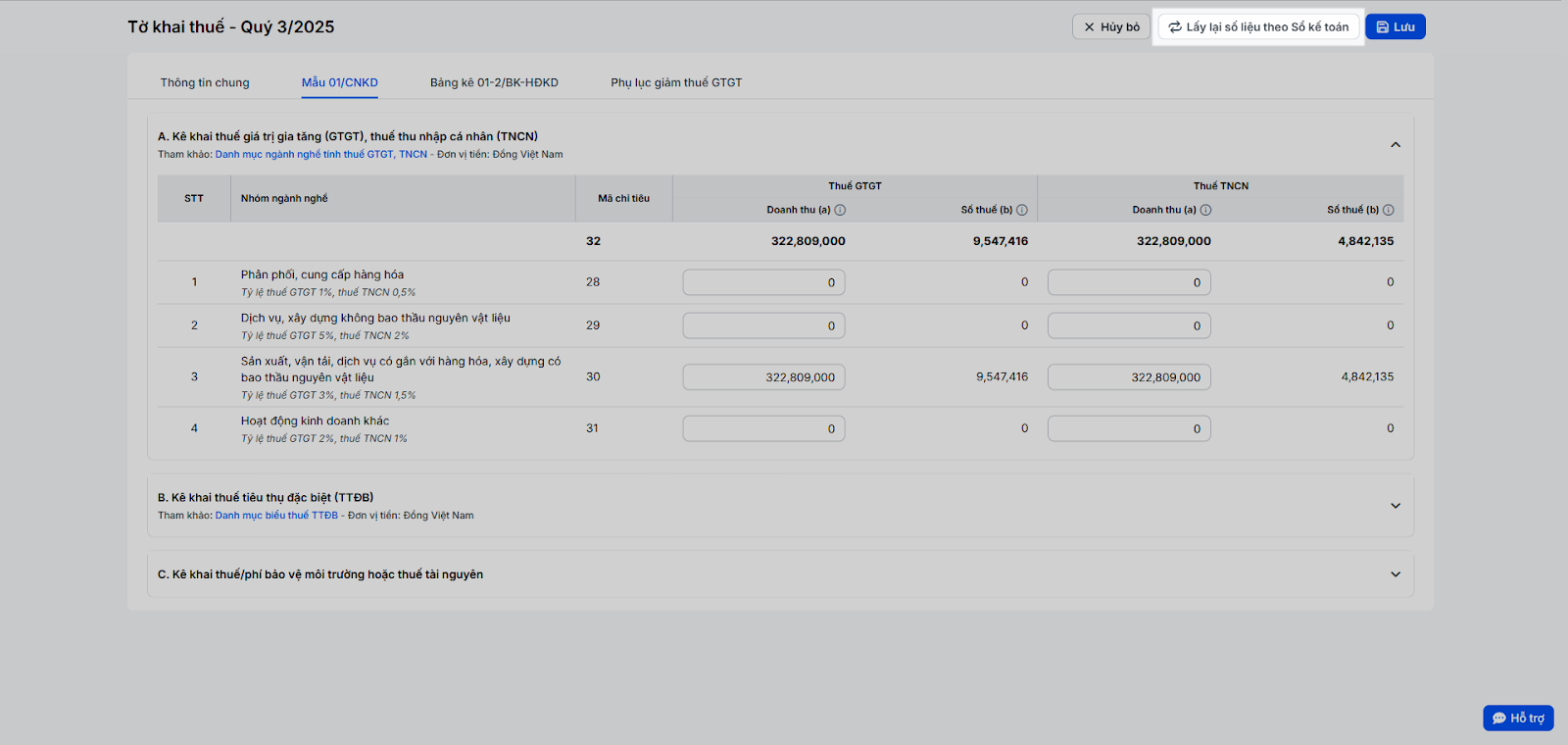Collapse section A tax declaration chevron
1568x745 pixels.
click(1396, 145)
